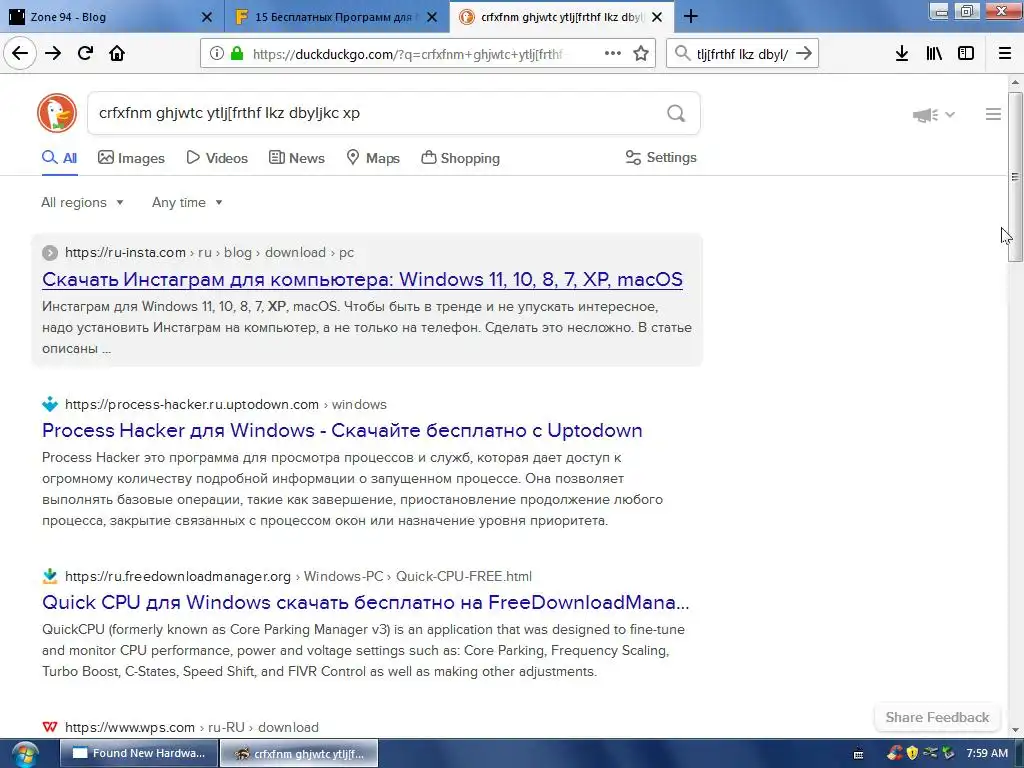Click the keyboard tray icon
The height and width of the screenshot is (768, 1024).
(859, 754)
